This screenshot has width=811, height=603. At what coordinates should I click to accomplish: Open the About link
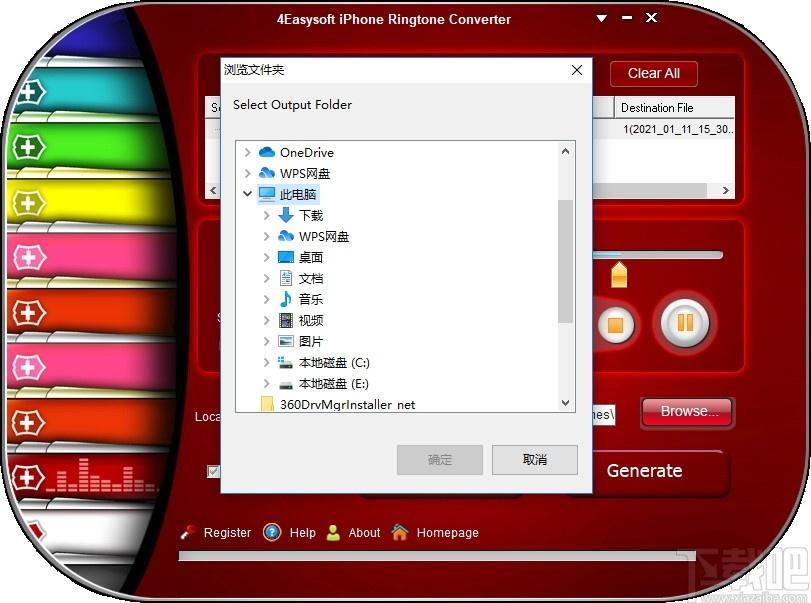click(x=364, y=533)
